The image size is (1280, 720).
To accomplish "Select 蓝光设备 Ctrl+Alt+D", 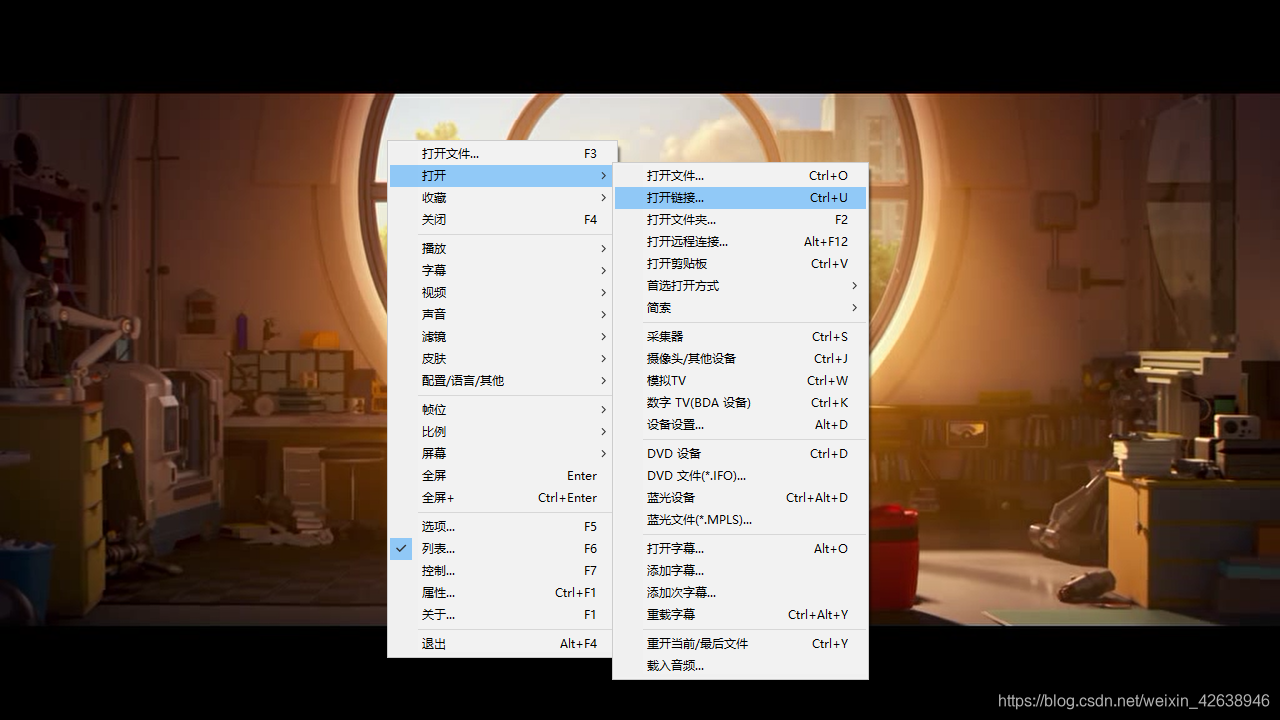I will 740,498.
